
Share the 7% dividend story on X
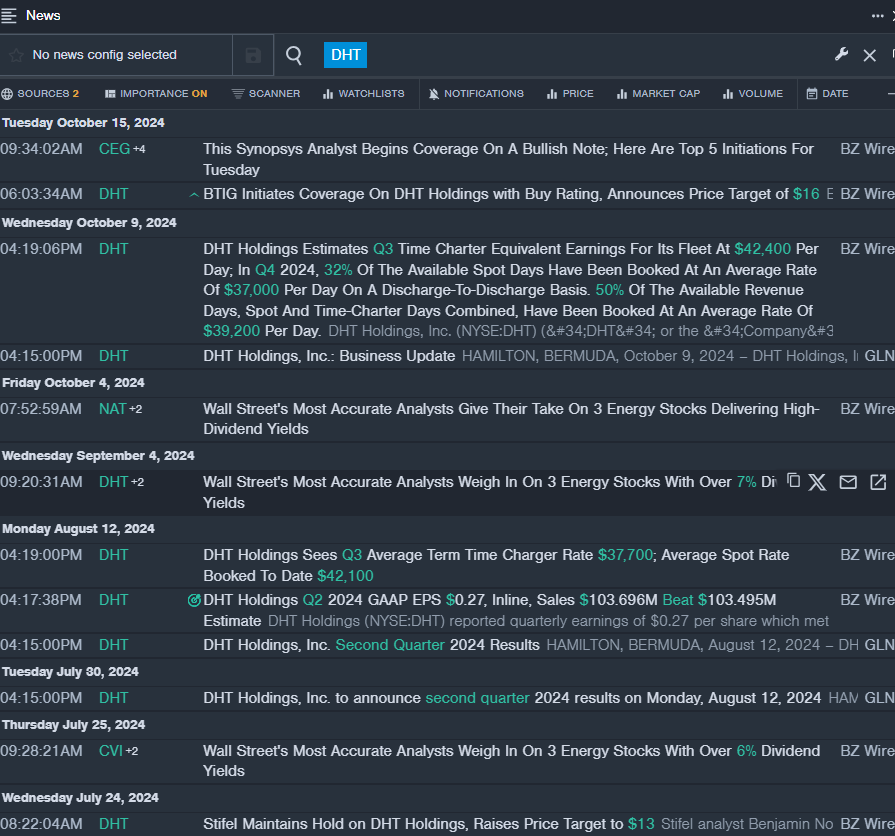click(x=817, y=482)
